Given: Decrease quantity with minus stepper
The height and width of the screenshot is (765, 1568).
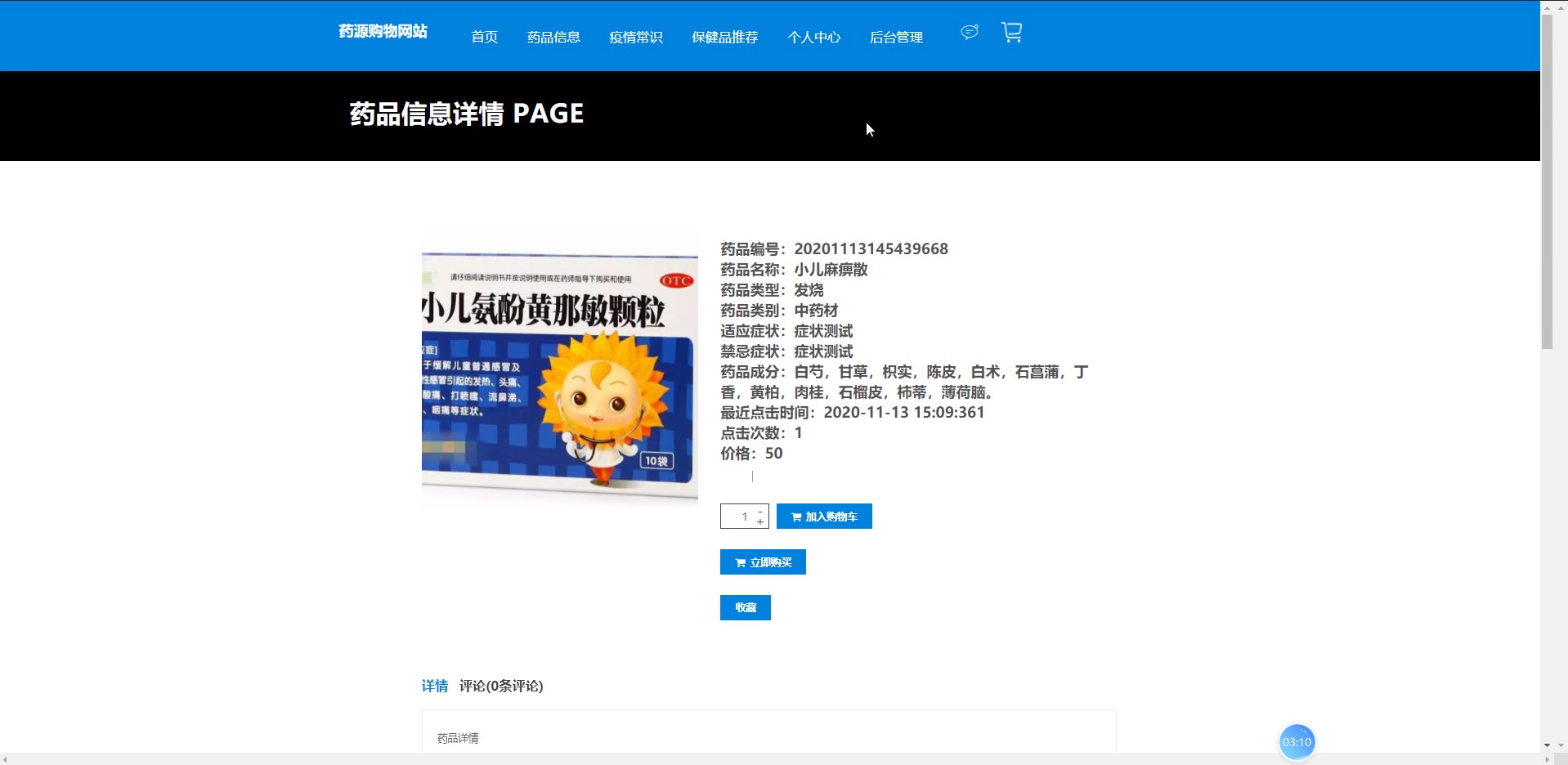Looking at the screenshot, I should [760, 511].
